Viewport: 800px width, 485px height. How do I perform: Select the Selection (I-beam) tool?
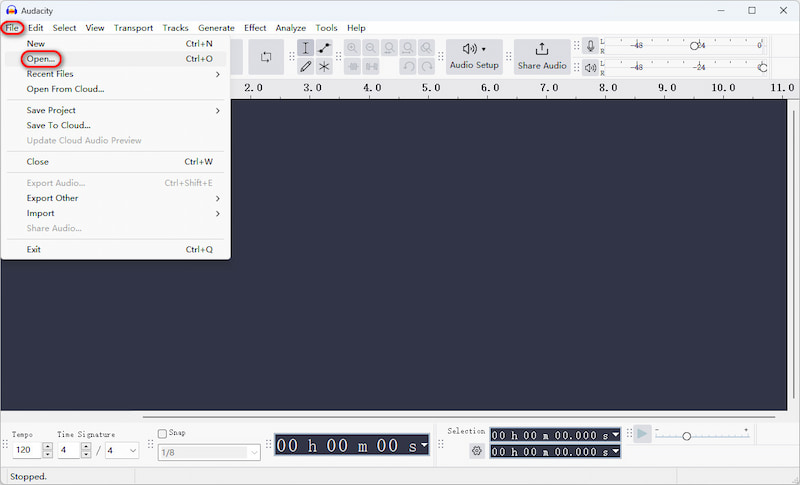point(305,48)
